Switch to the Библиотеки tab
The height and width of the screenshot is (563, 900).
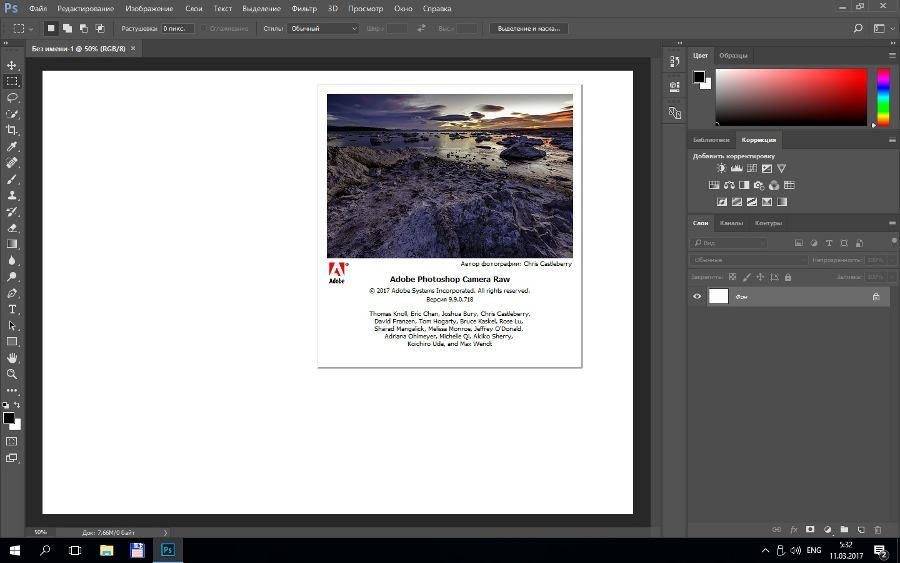coord(711,140)
